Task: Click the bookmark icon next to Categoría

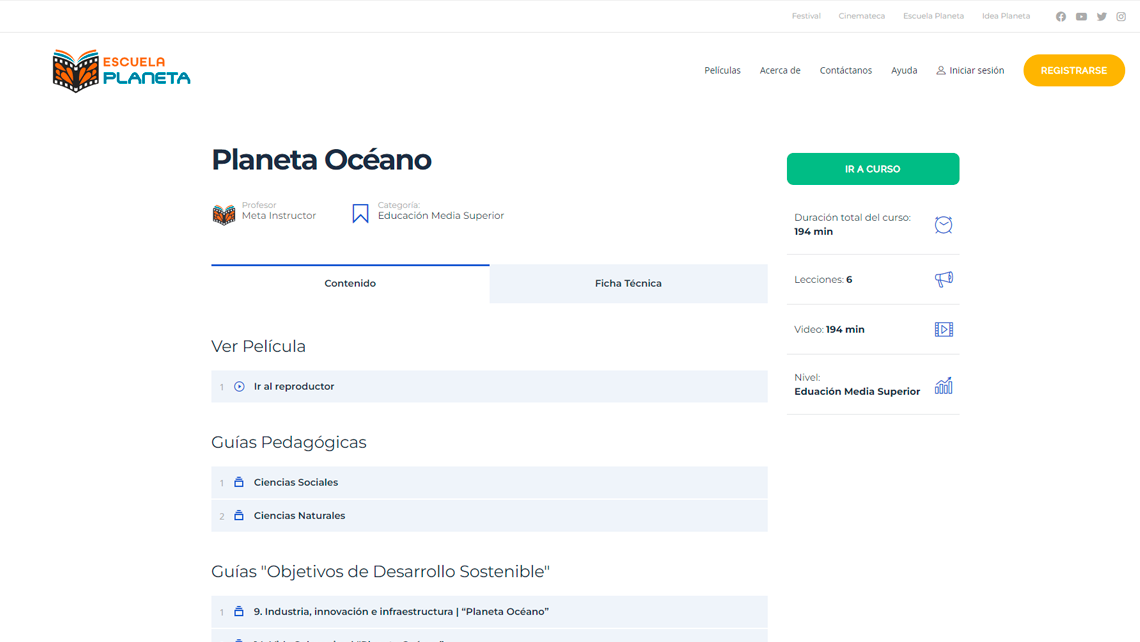Action: (x=360, y=214)
